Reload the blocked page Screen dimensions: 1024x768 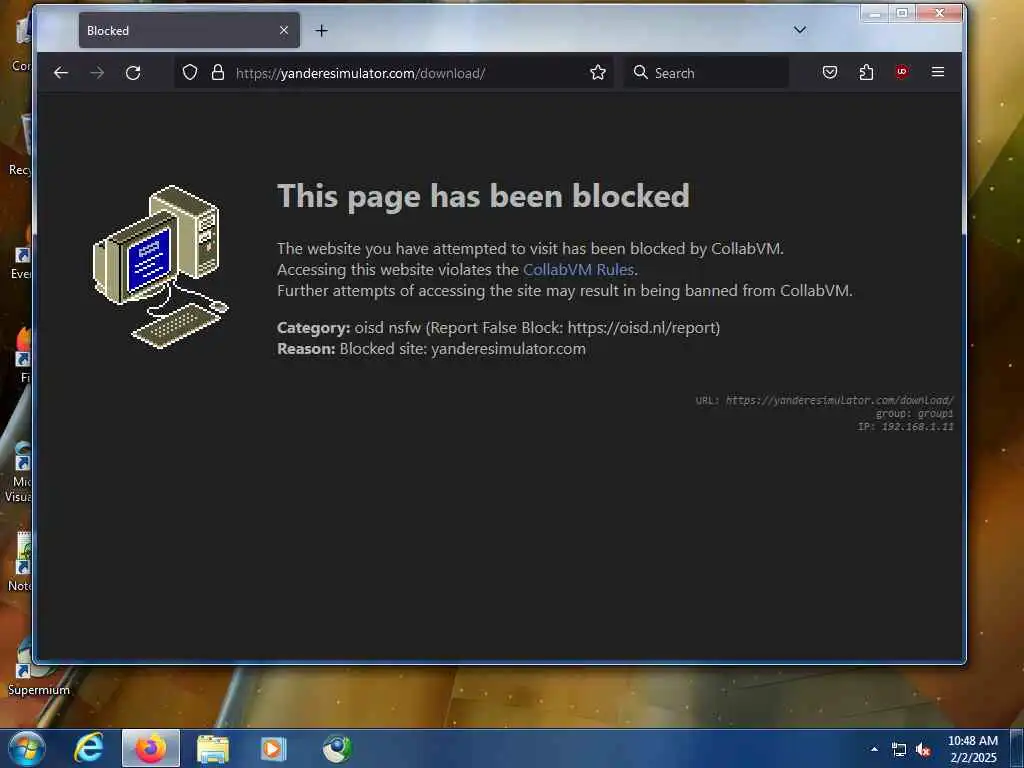point(133,72)
